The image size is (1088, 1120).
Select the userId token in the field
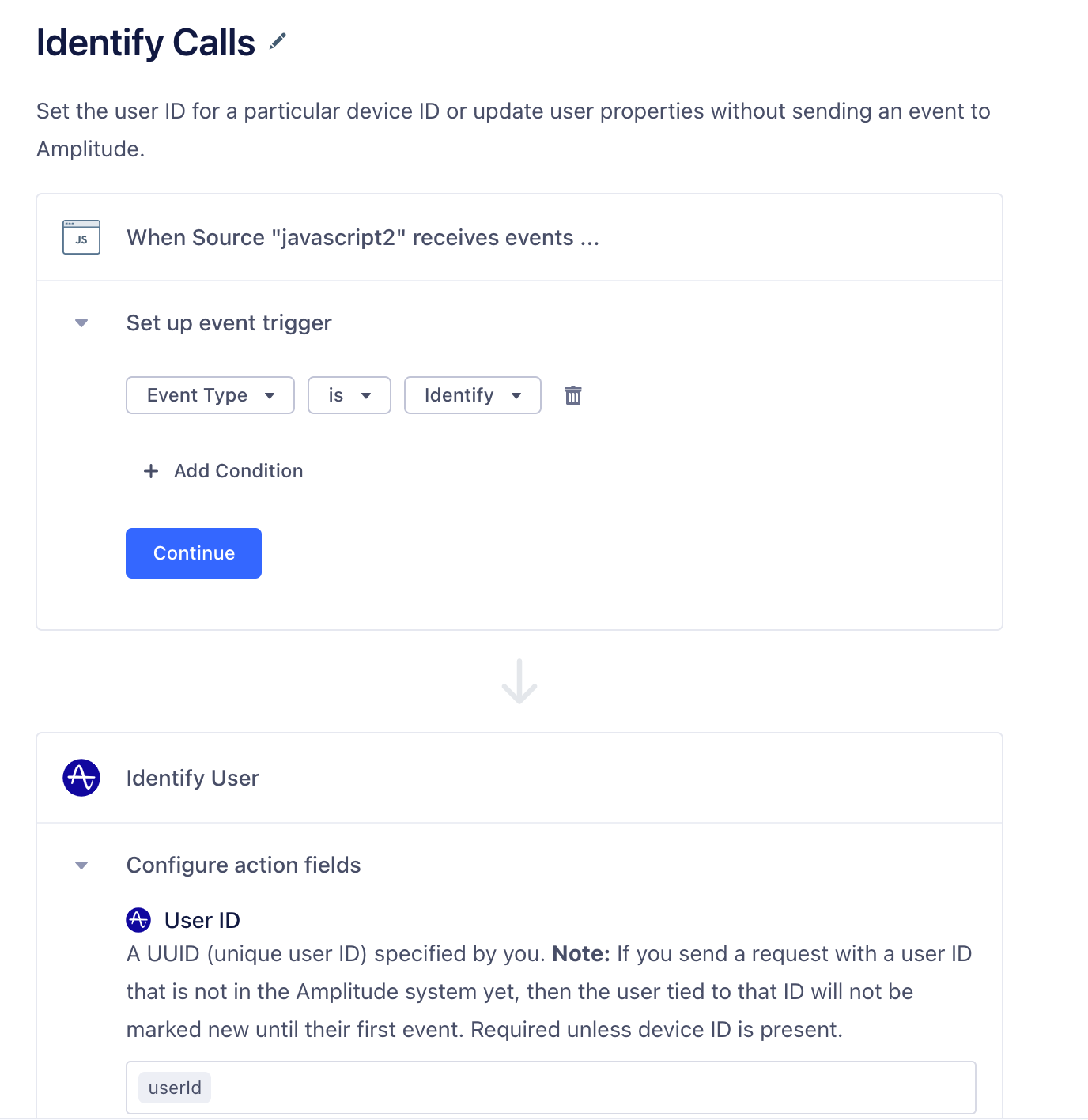tap(175, 1088)
